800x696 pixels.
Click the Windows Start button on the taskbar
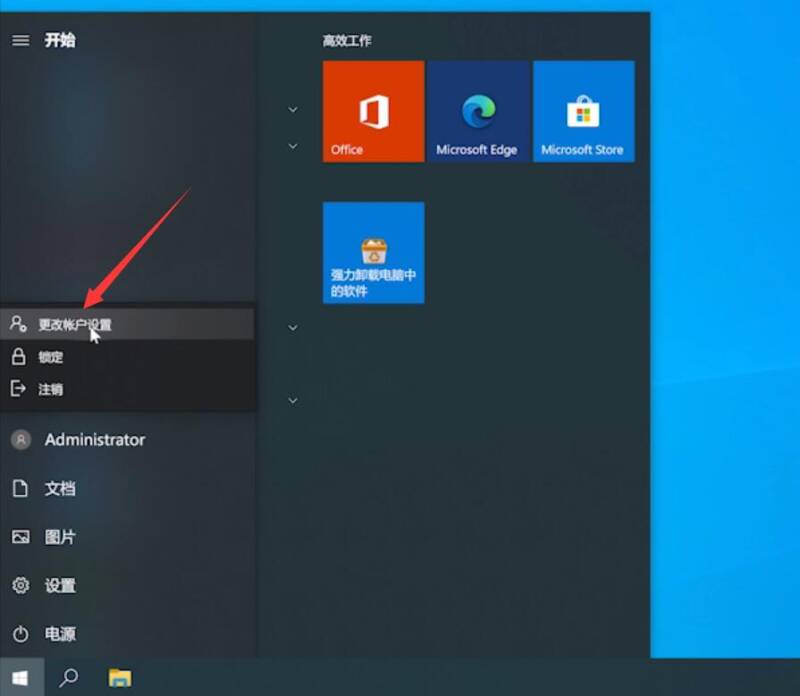click(x=22, y=678)
